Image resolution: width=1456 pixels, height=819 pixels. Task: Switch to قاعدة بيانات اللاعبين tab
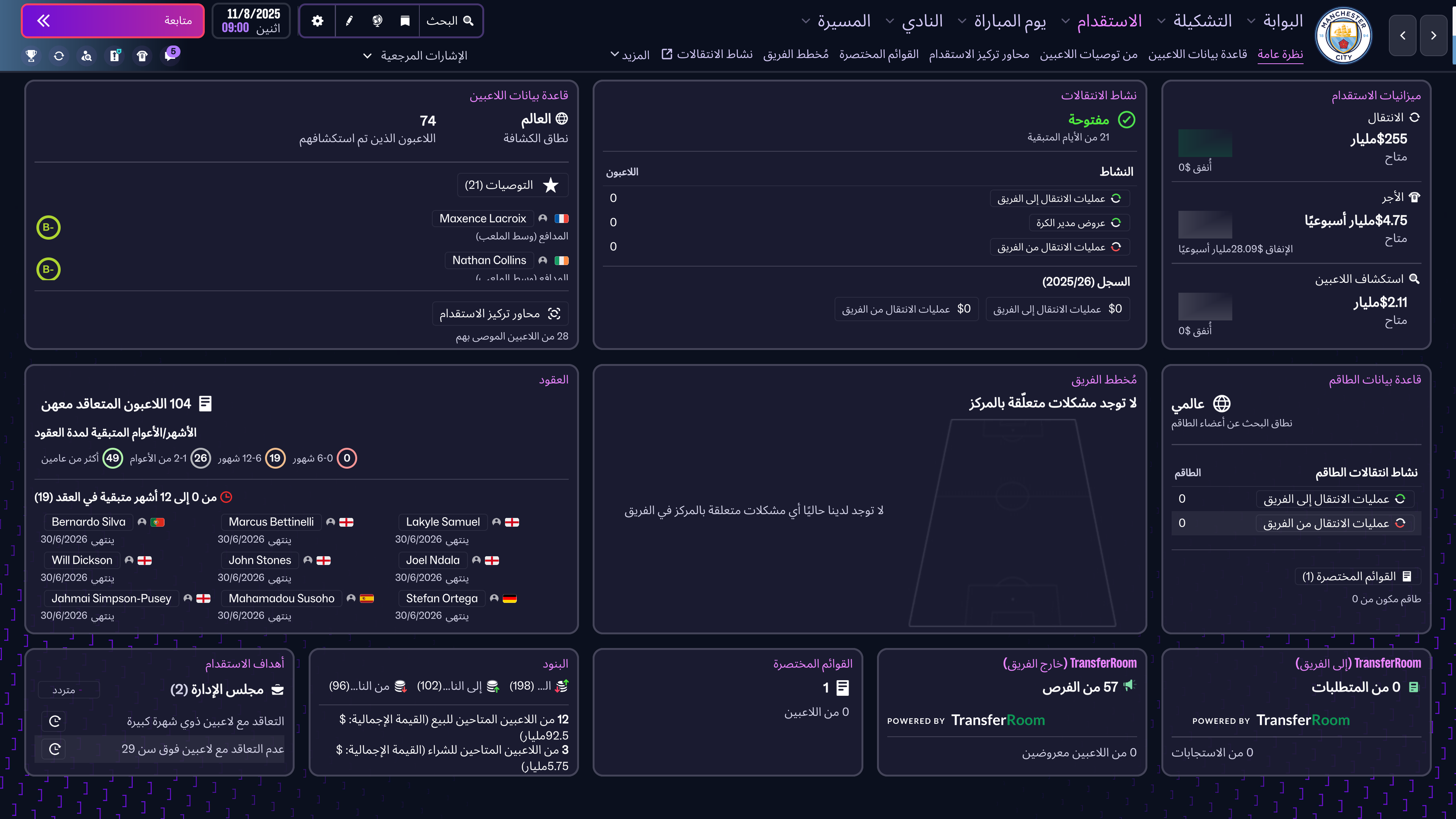pos(1197,54)
